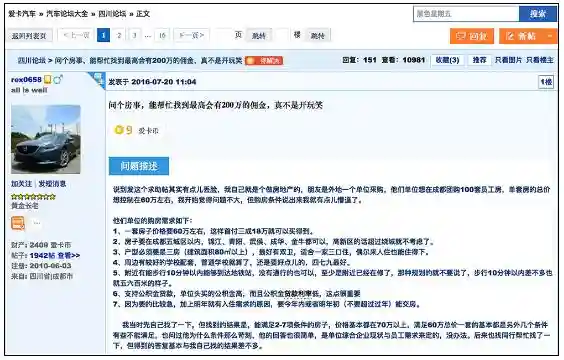Click the 四川论坛 link in the thread title bar

(32, 60)
